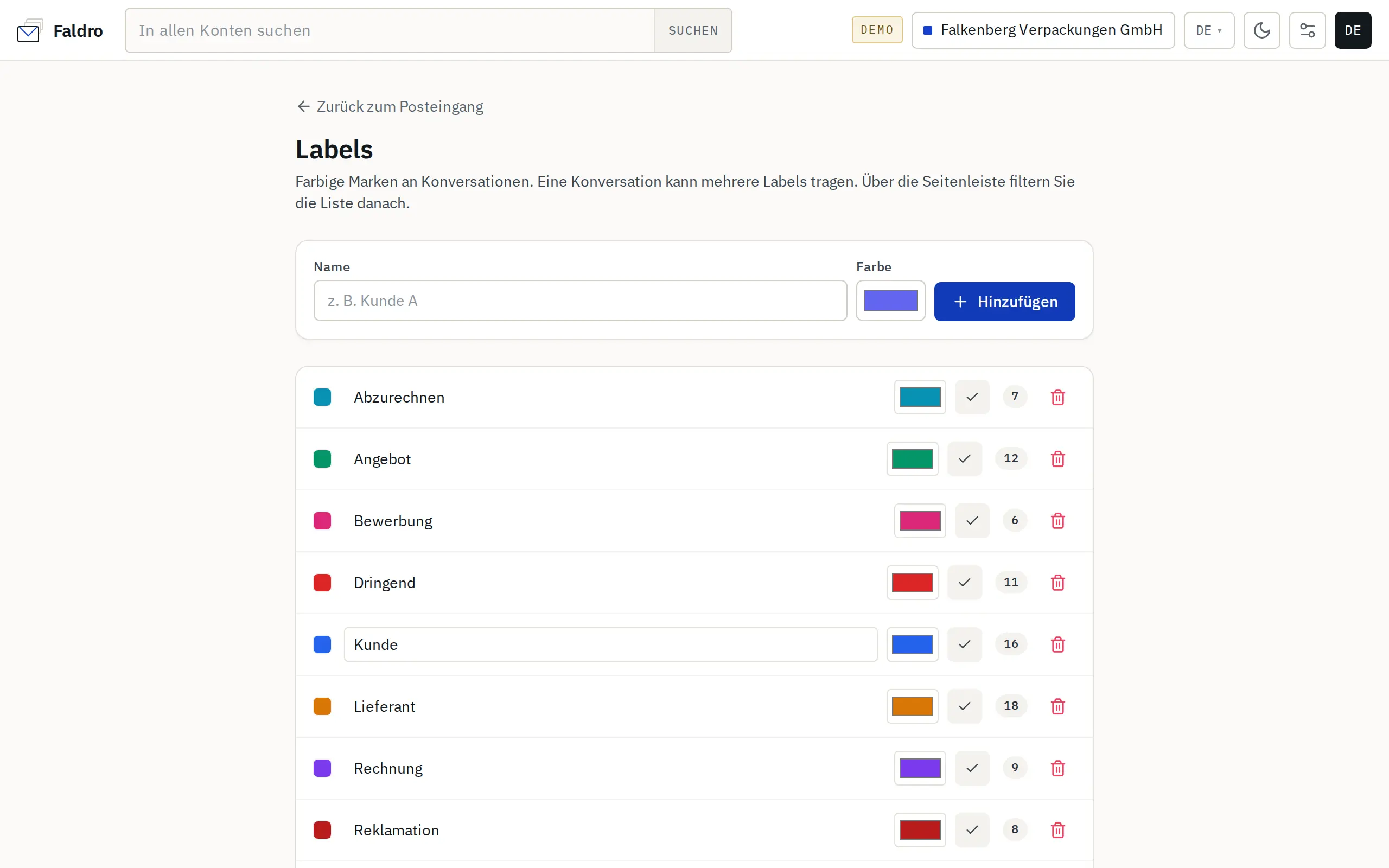Image resolution: width=1389 pixels, height=868 pixels.
Task: Change the Abzurechnen label color
Action: [x=920, y=397]
